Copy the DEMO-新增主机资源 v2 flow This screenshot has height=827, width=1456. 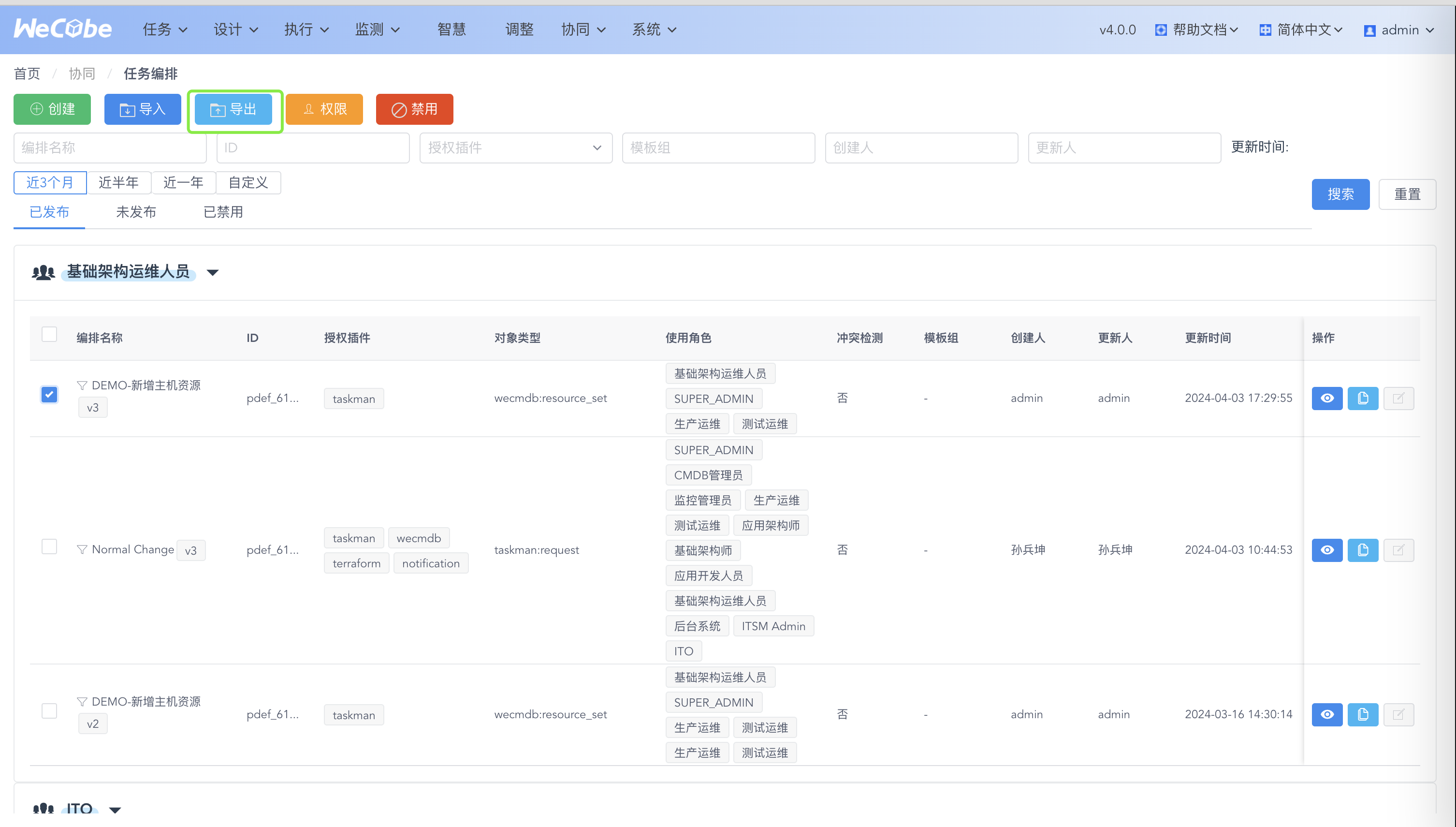[1362, 714]
